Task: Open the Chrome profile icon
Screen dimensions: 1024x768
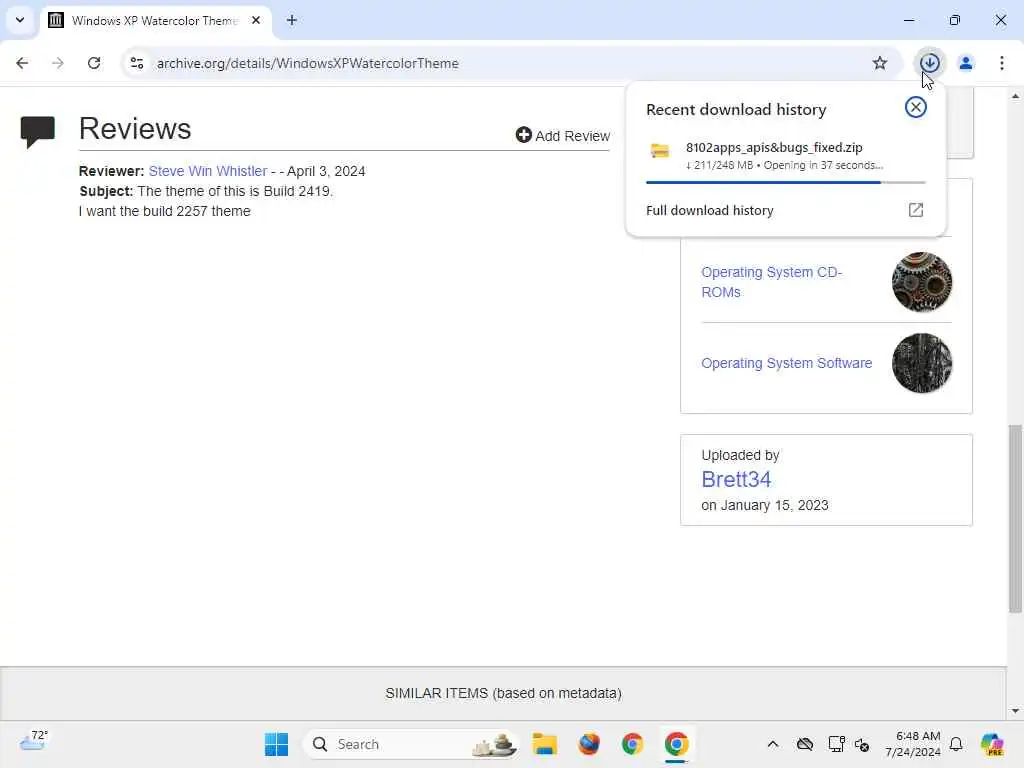Action: [965, 63]
